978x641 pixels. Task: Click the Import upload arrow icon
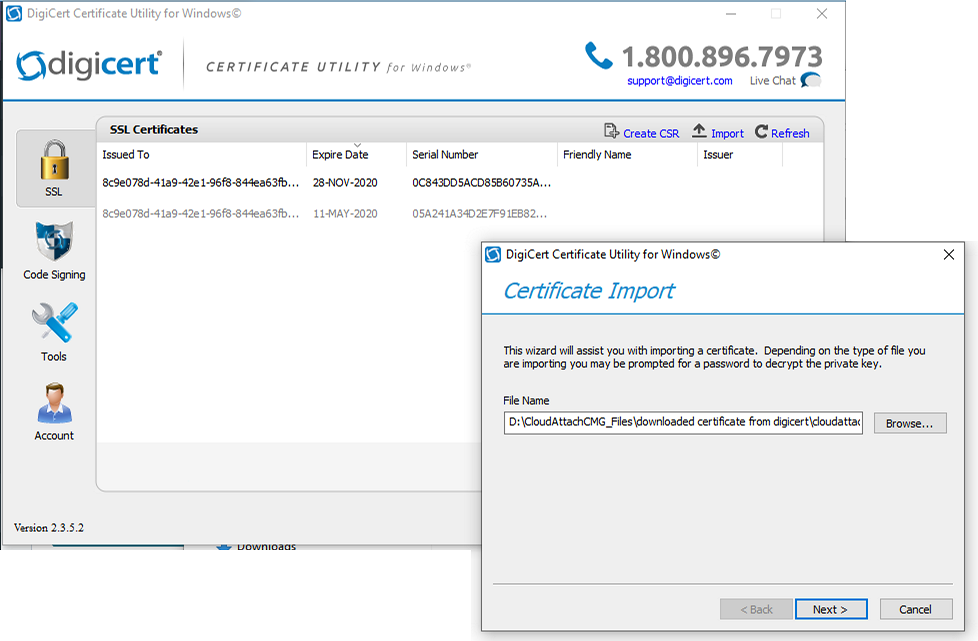(699, 131)
